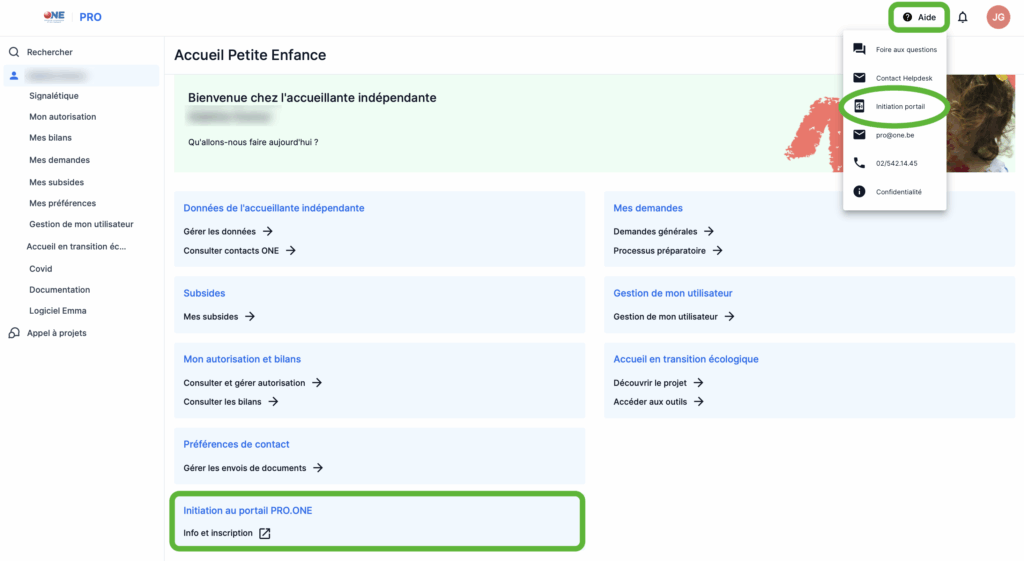Expand Accueil en transition éc... sidebar section
The width and height of the screenshot is (1024, 561).
76,246
